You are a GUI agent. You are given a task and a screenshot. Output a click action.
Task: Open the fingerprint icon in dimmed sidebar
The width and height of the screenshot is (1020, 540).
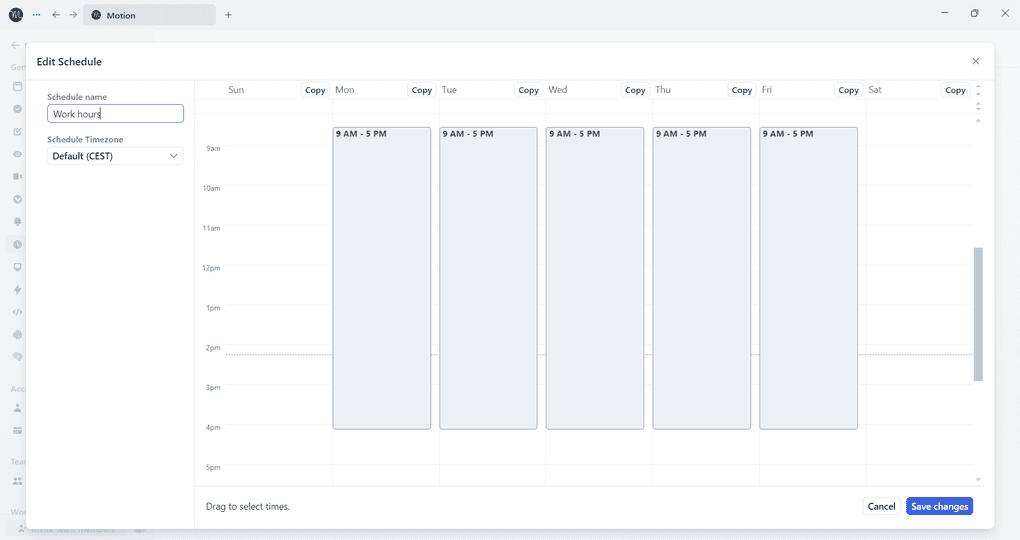point(18,334)
